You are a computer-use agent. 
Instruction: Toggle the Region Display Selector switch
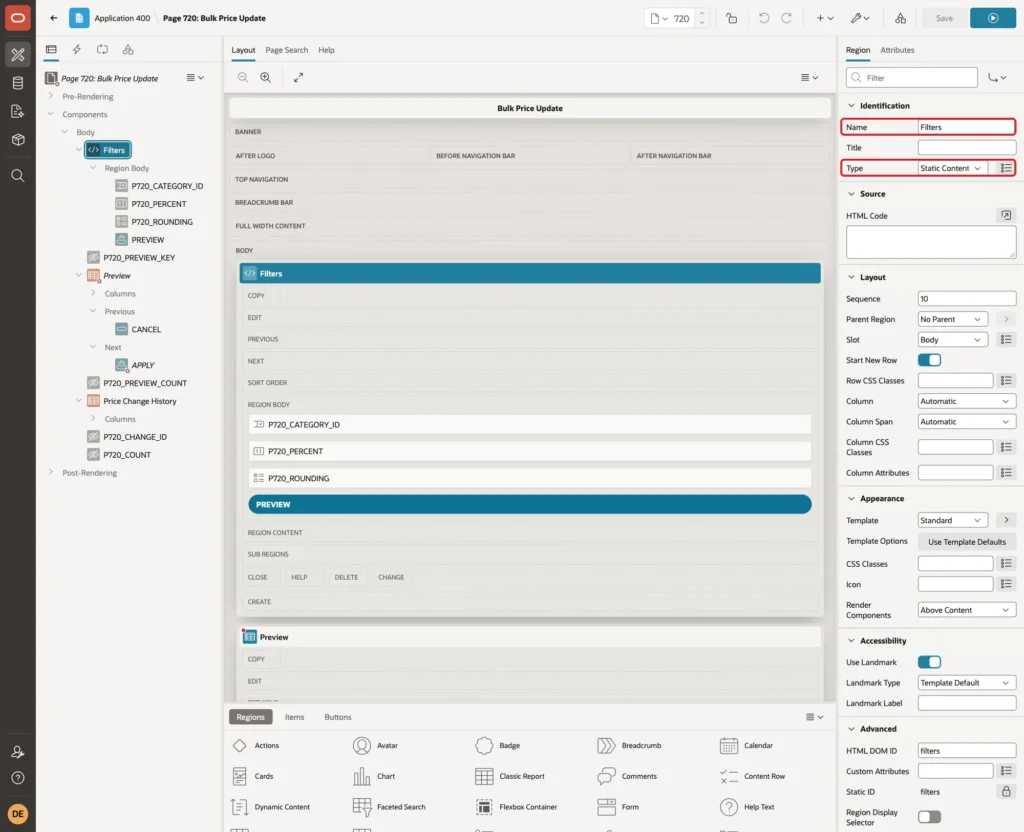point(929,817)
